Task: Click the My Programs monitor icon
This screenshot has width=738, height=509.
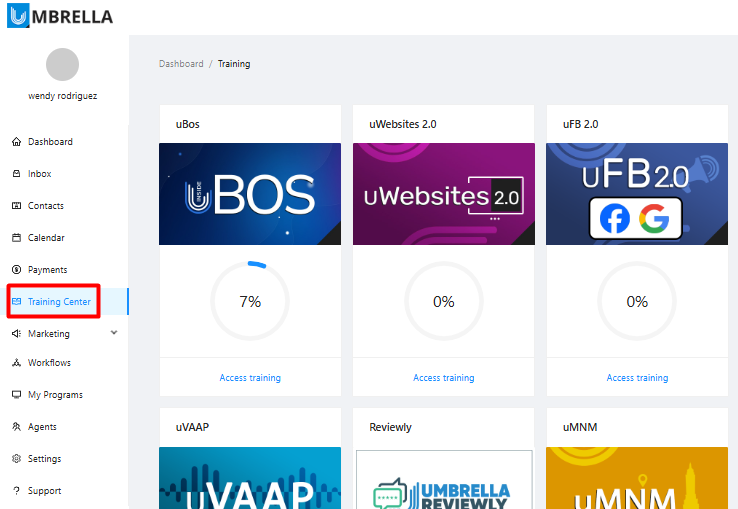Action: (x=16, y=395)
